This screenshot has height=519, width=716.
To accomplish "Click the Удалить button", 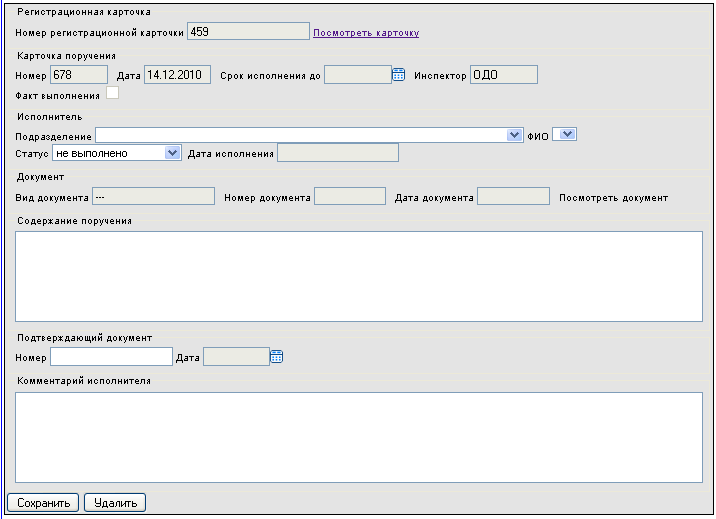I will 115,503.
